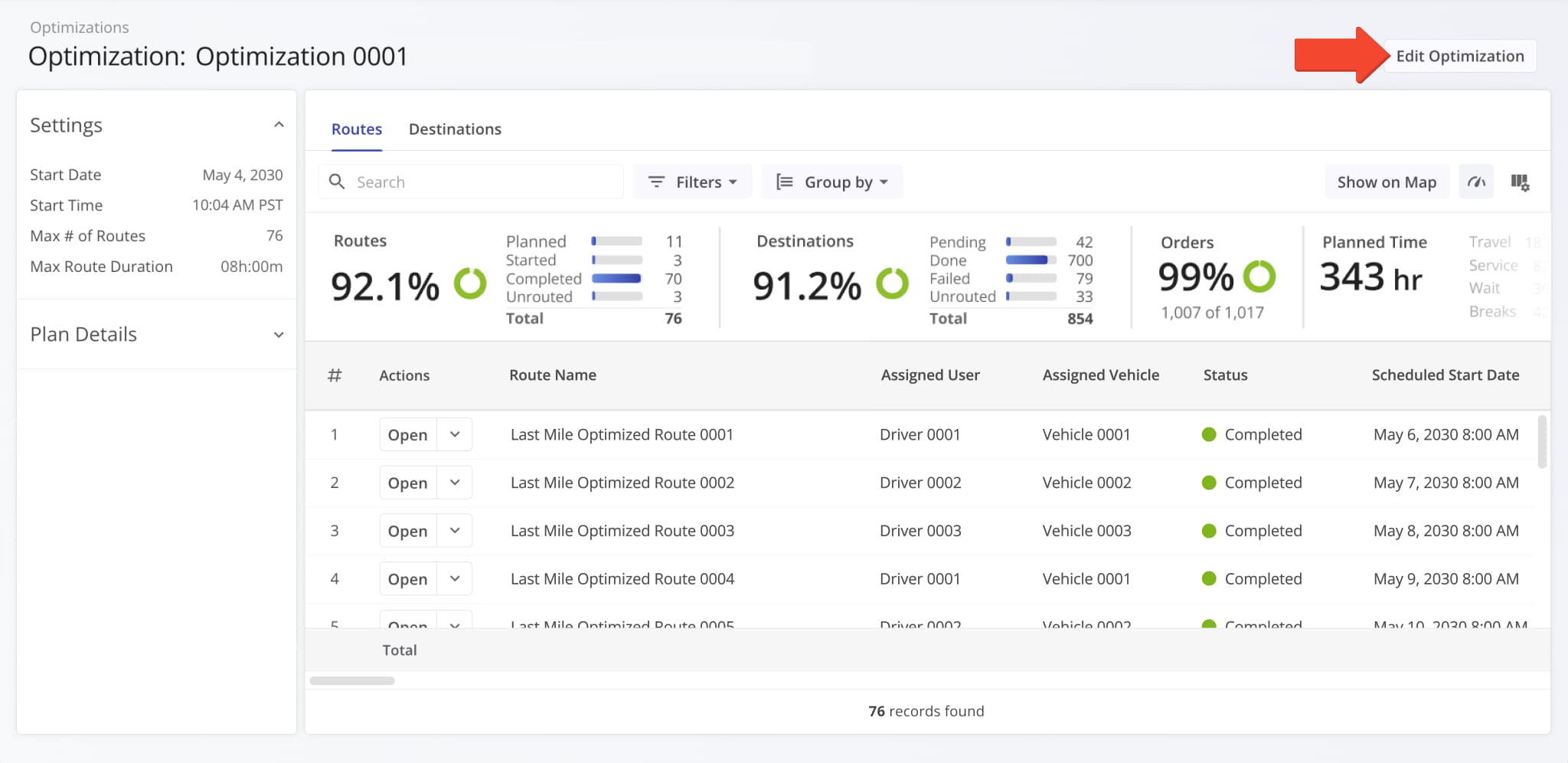Viewport: 1568px width, 763px height.
Task: Click the Filters funnel icon
Action: pos(657,182)
